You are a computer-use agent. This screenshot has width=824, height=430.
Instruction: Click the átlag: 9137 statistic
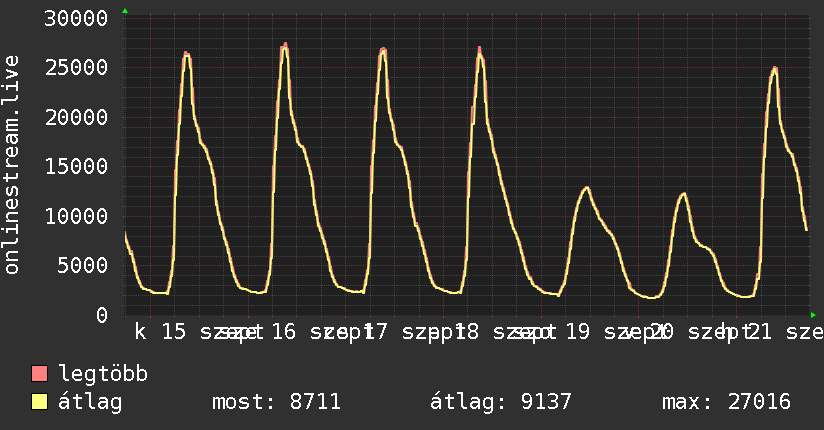point(501,402)
